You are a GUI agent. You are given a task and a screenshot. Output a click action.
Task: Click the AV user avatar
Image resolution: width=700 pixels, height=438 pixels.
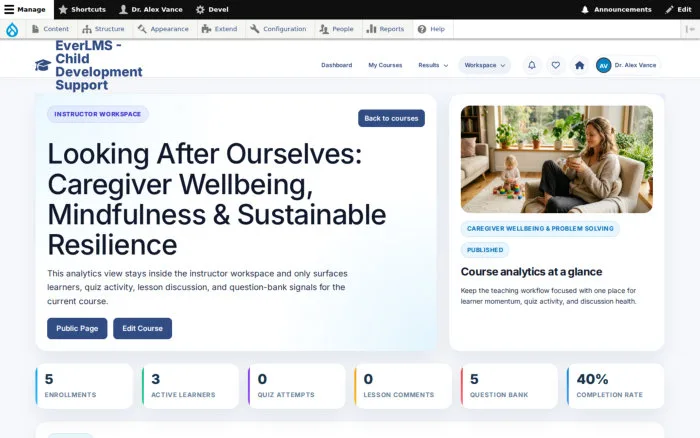point(604,65)
